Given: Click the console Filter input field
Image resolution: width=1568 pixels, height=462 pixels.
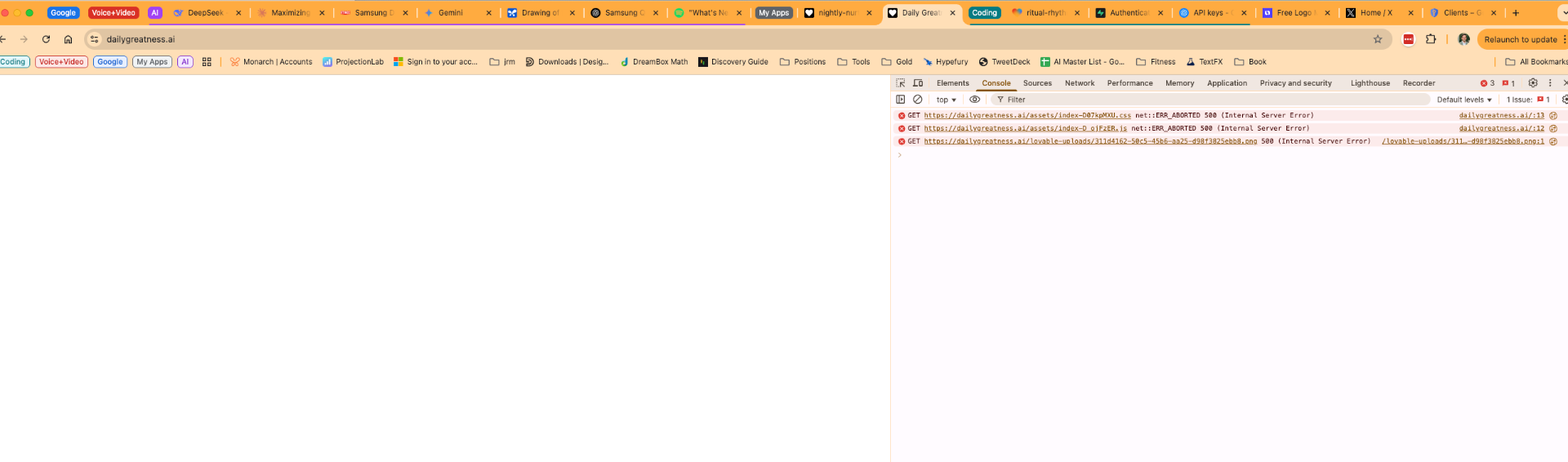Looking at the screenshot, I should point(1209,100).
